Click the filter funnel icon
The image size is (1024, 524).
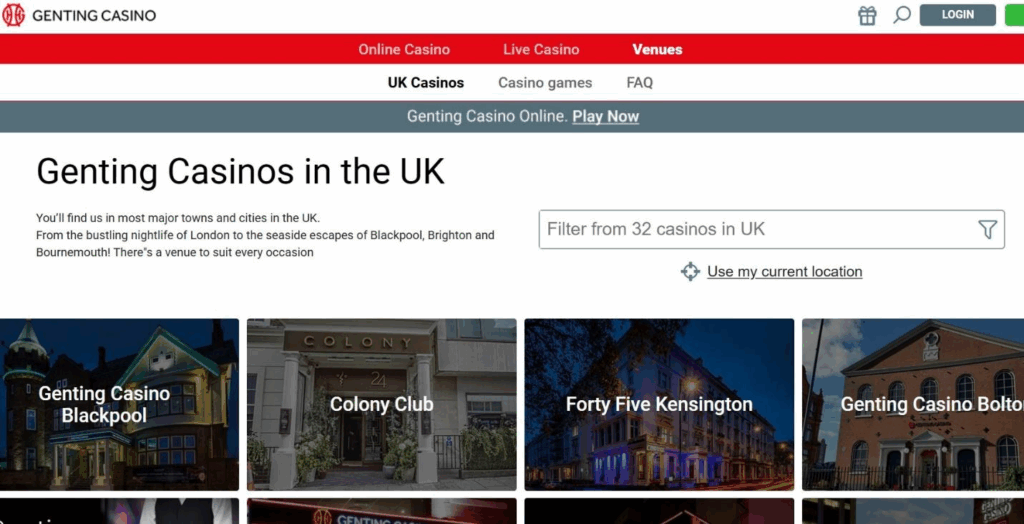987,229
